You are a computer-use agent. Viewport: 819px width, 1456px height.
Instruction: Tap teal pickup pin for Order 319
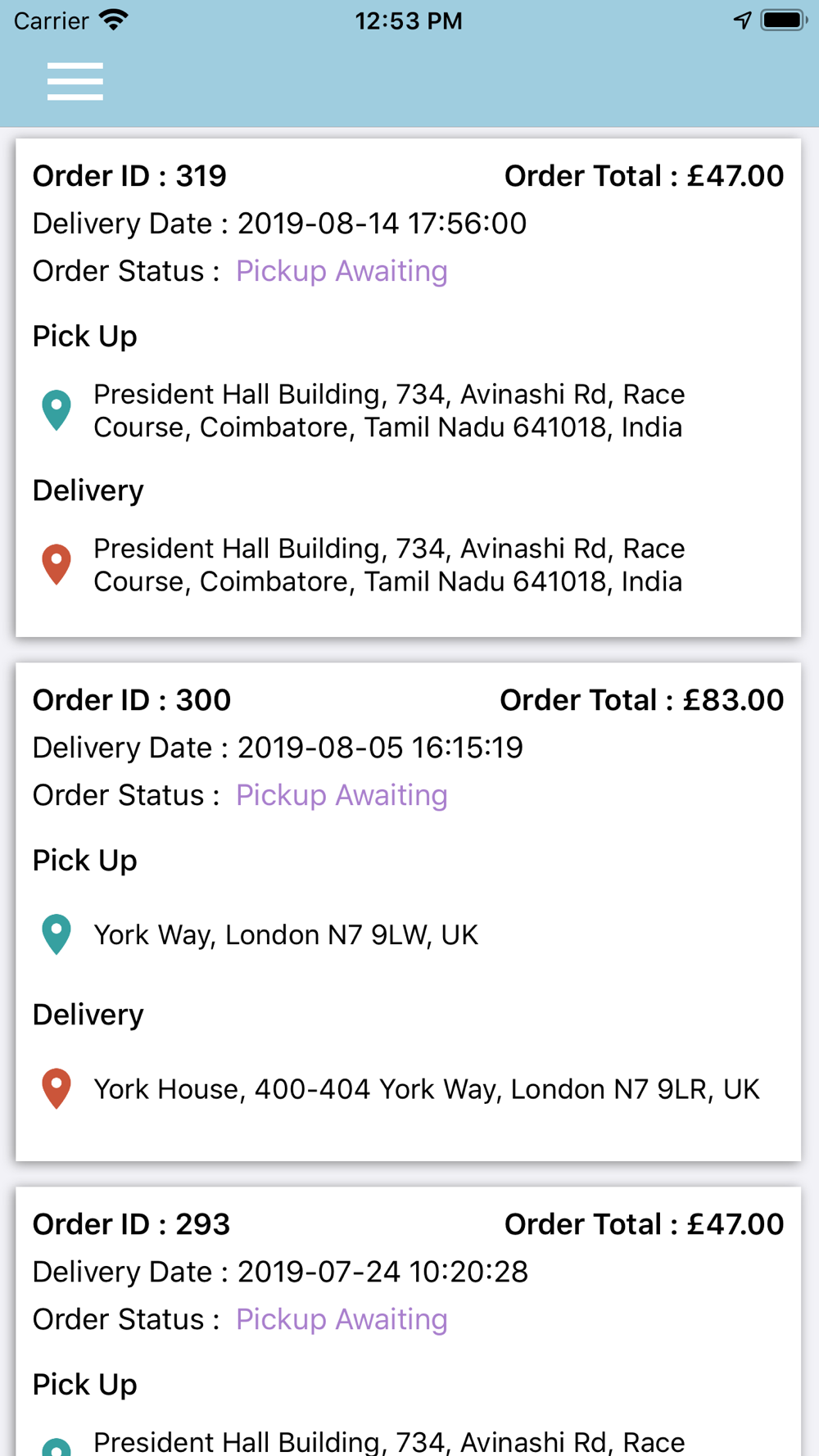57,410
